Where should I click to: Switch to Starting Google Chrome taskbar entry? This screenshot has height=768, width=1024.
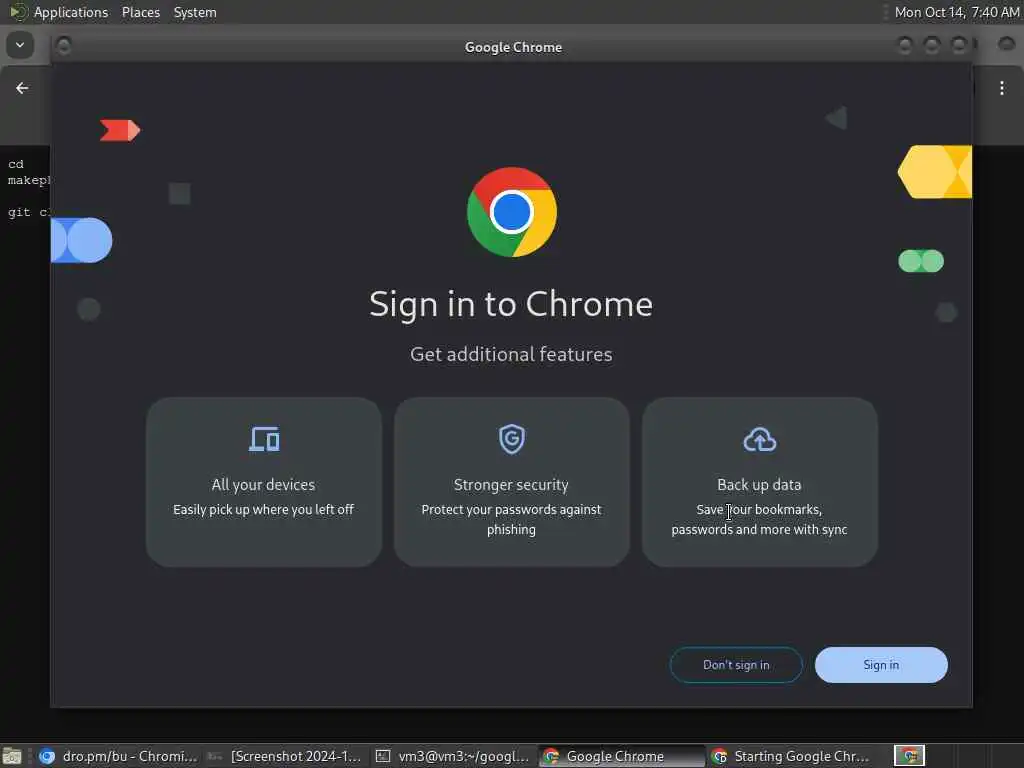point(789,756)
